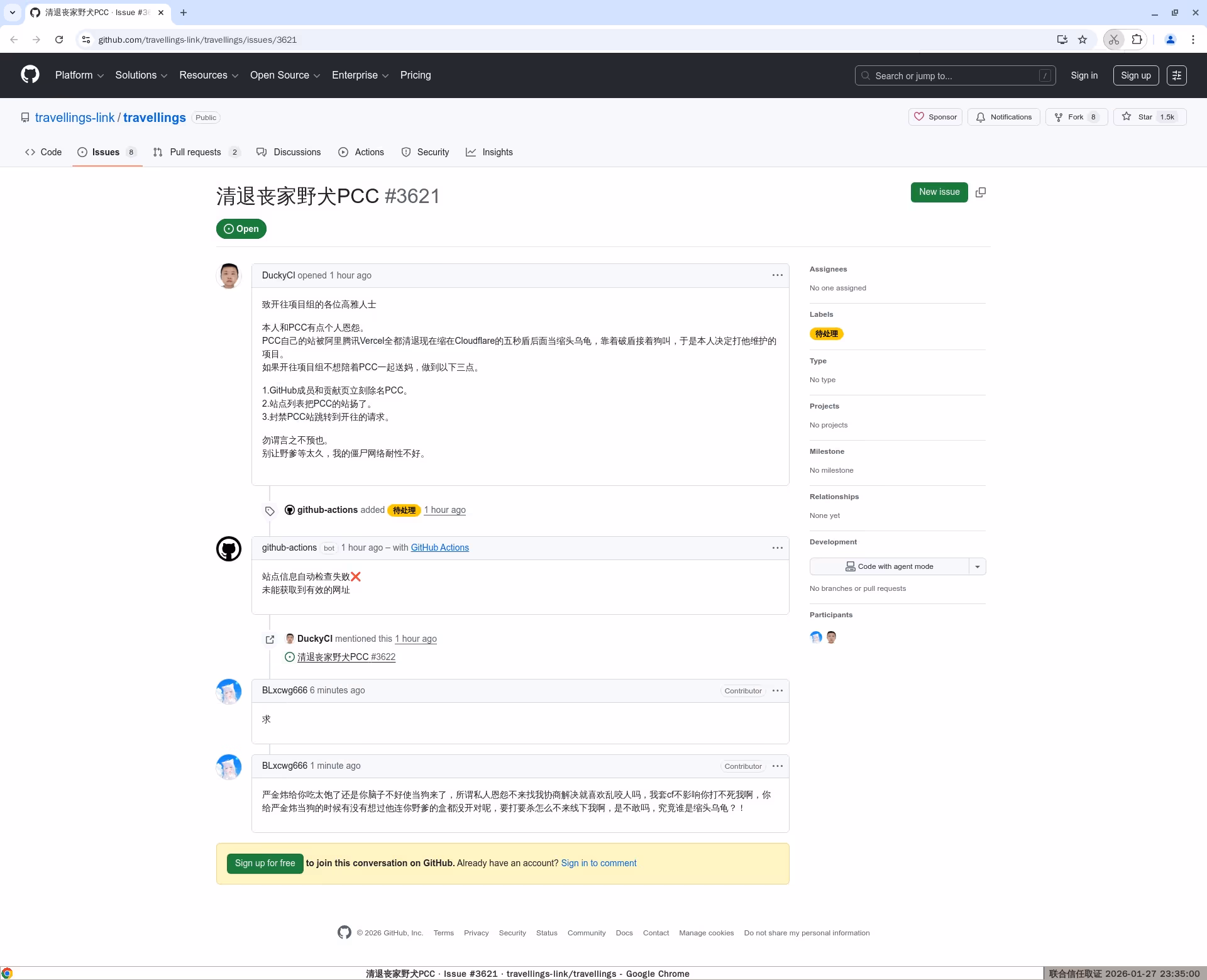Screen dimensions: 1207x980
Task: Expand the Code with agent mode options arrow
Action: tap(977, 566)
